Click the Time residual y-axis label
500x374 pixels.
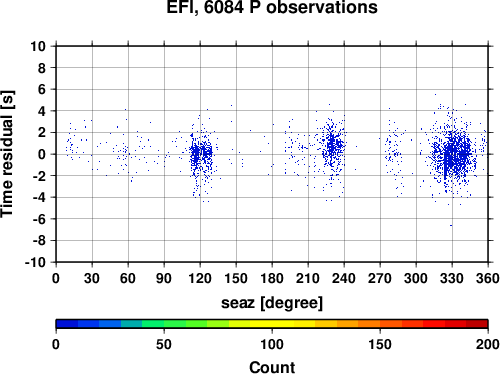coord(7,154)
